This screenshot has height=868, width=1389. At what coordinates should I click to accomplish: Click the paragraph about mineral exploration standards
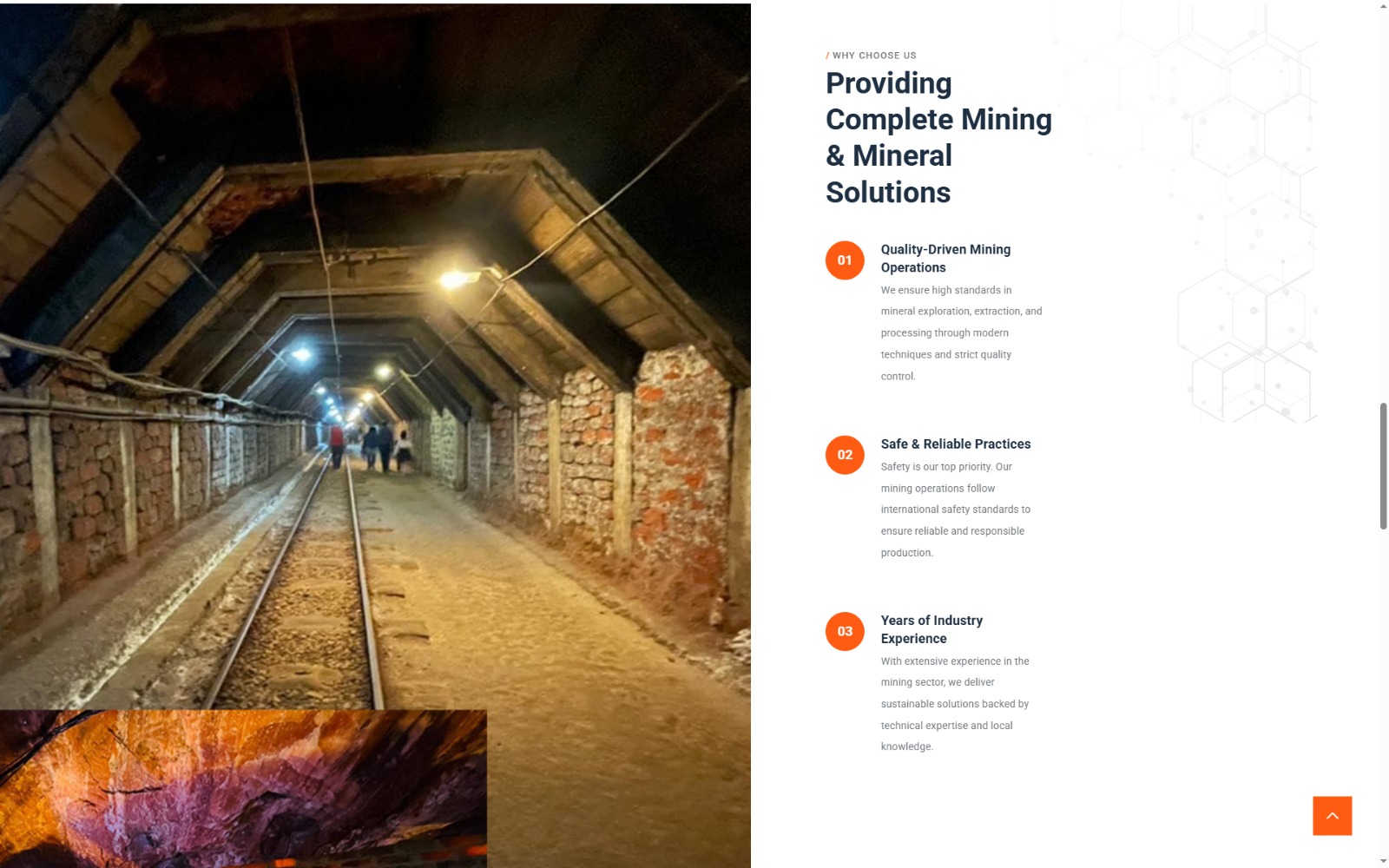961,333
